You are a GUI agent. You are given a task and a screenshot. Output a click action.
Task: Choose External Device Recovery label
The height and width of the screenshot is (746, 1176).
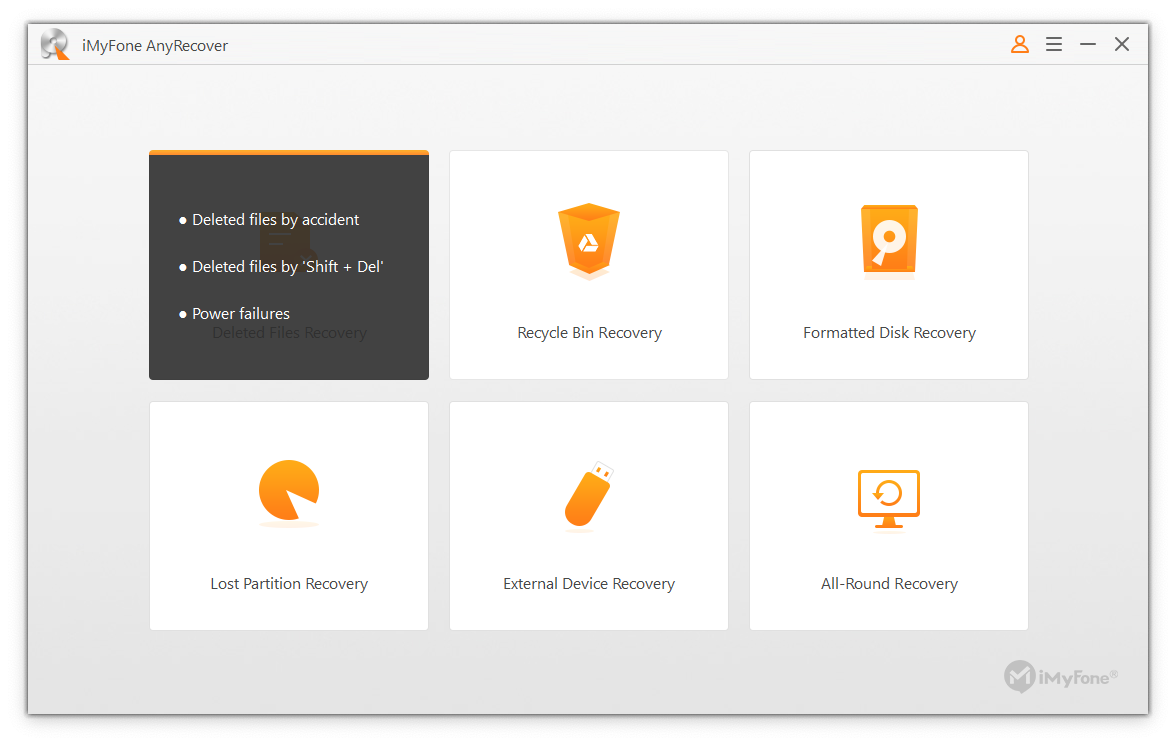590,584
